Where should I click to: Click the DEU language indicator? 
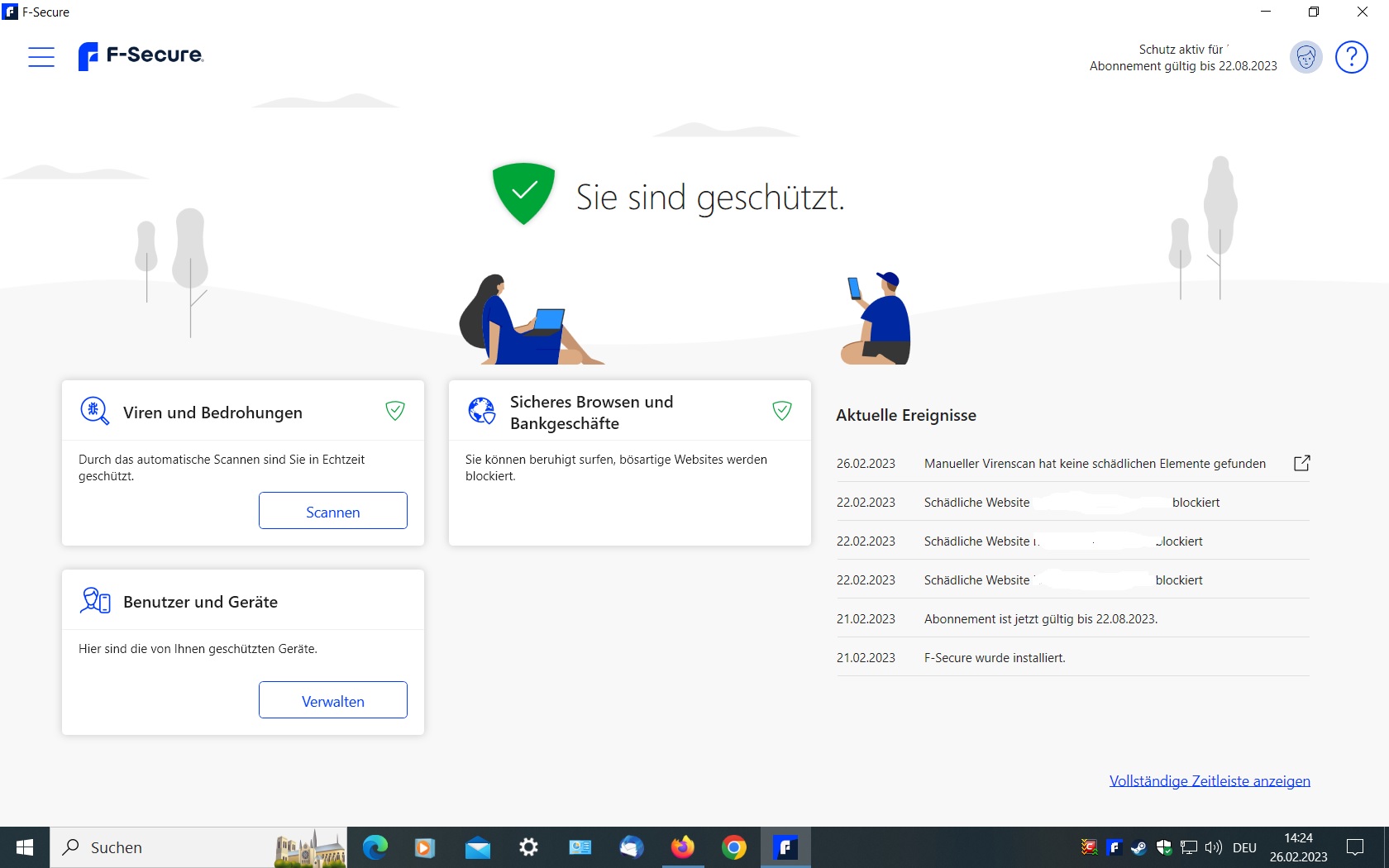click(x=1244, y=848)
